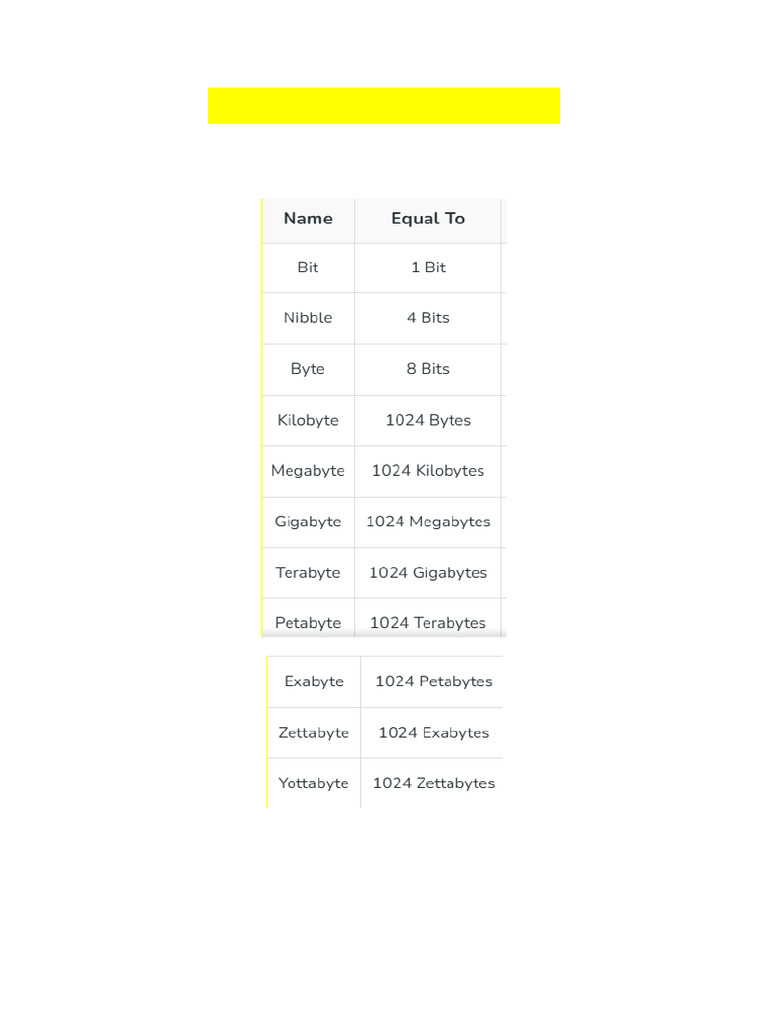This screenshot has width=768, height=1024.
Task: Click the 1 Bit value cell
Action: coord(428,268)
